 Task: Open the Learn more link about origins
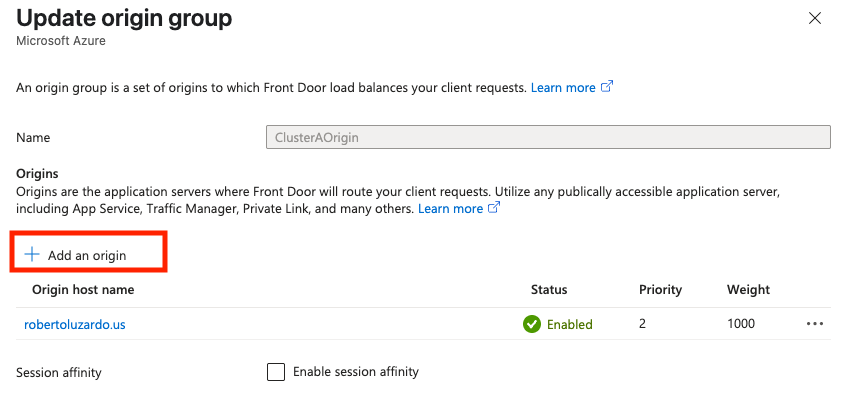point(450,209)
